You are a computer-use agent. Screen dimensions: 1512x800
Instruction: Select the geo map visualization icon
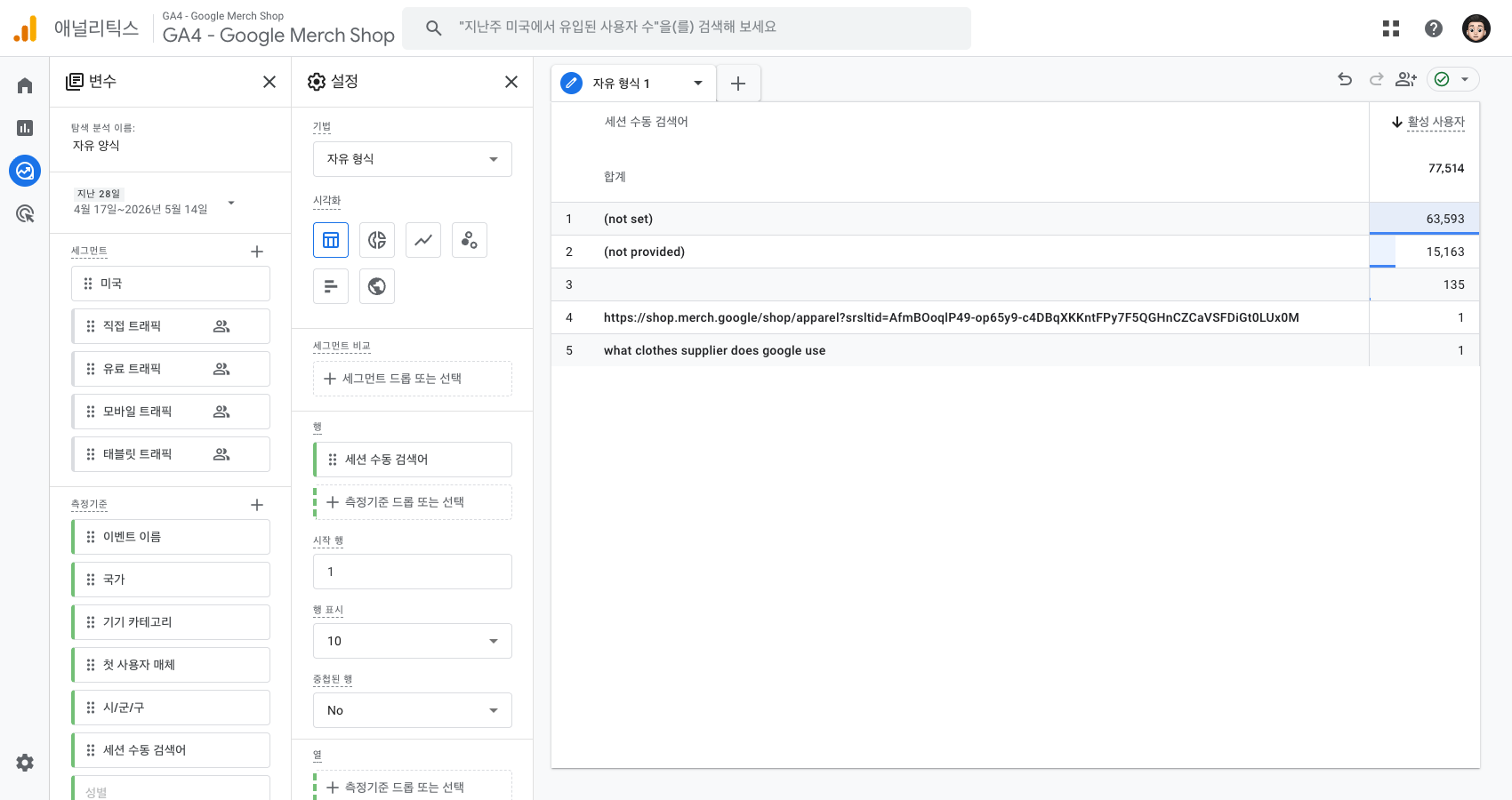tap(377, 286)
